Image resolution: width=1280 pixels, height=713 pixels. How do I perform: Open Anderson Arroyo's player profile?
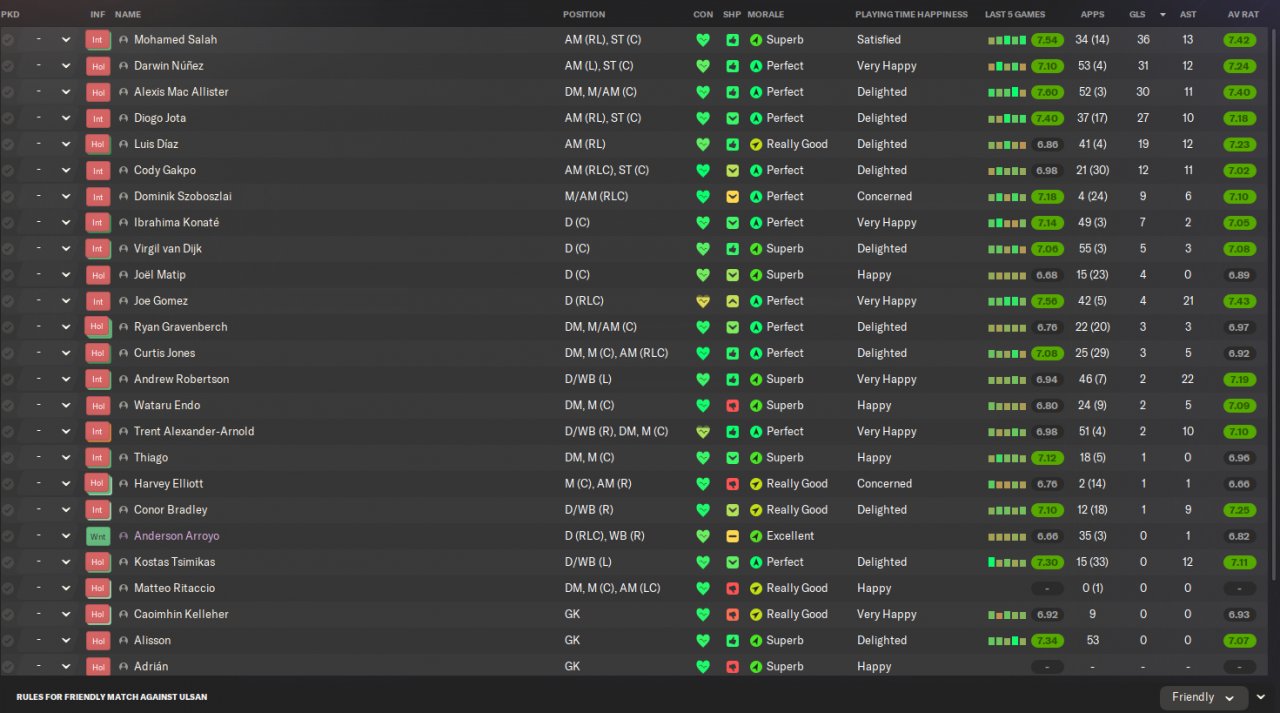click(177, 536)
